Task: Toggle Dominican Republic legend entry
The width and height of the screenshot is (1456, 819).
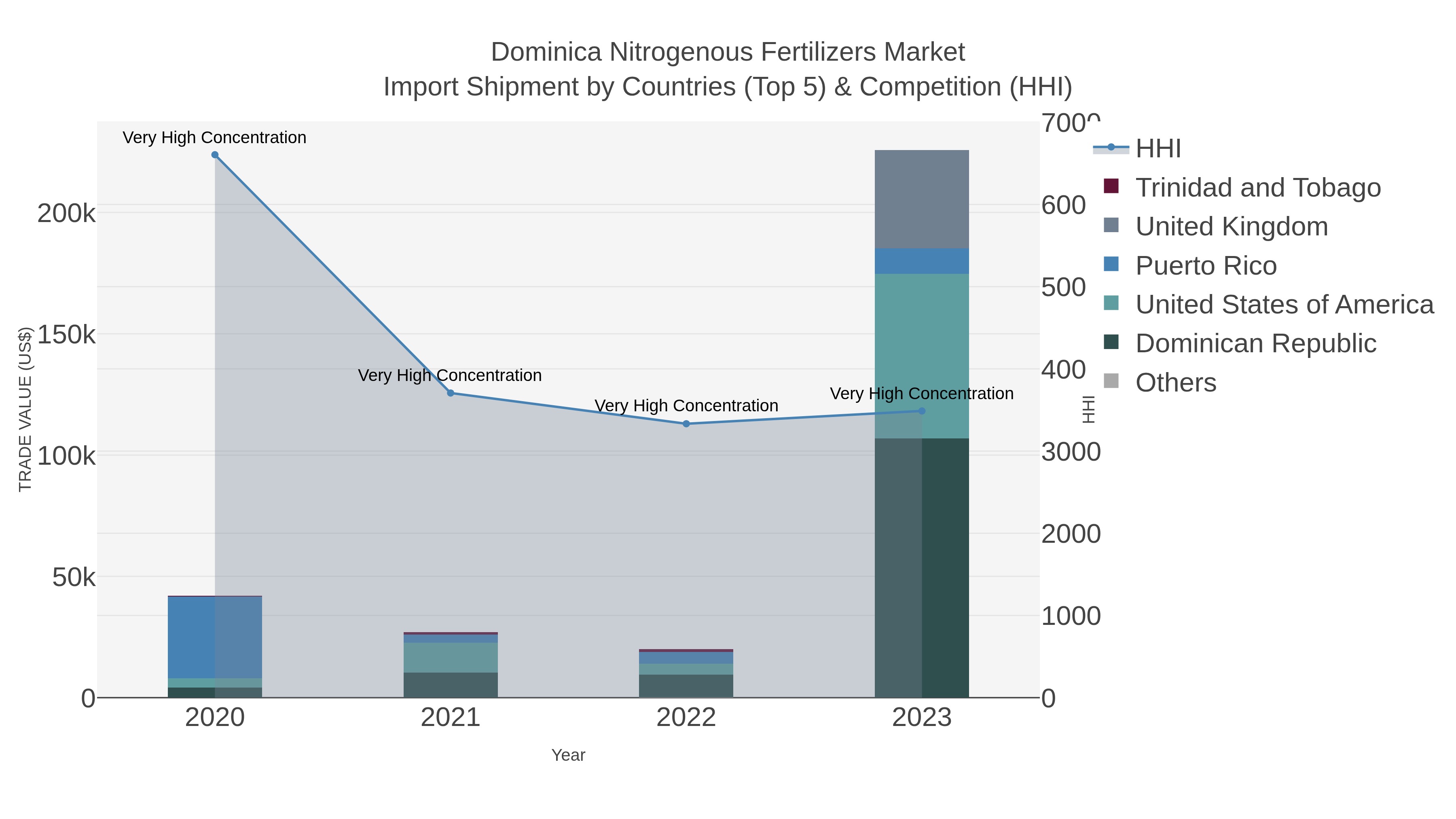Action: click(1240, 344)
